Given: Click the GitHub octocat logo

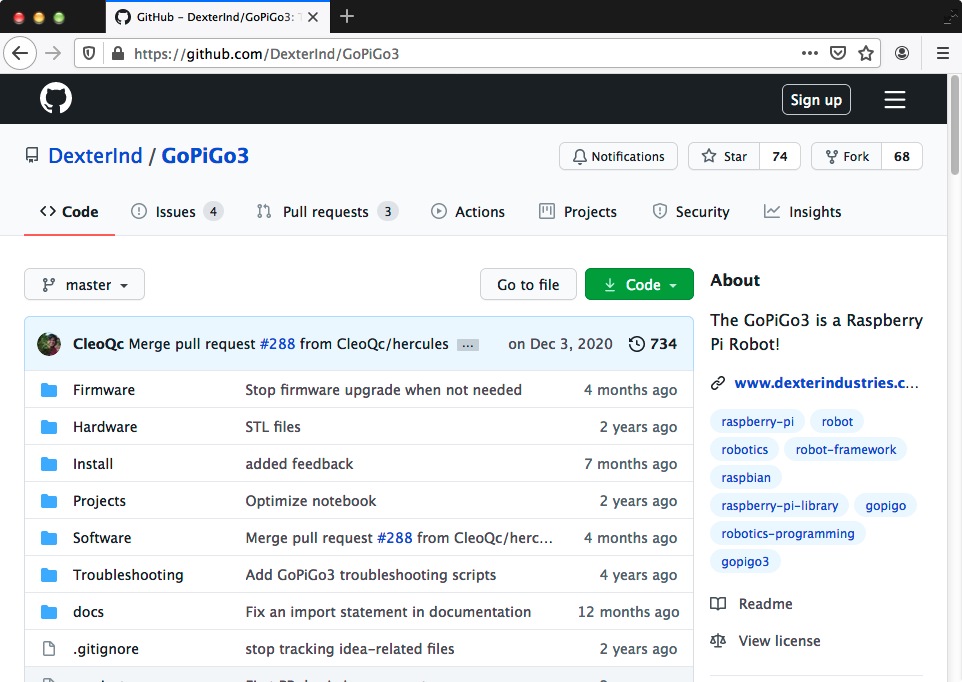Looking at the screenshot, I should 56,99.
